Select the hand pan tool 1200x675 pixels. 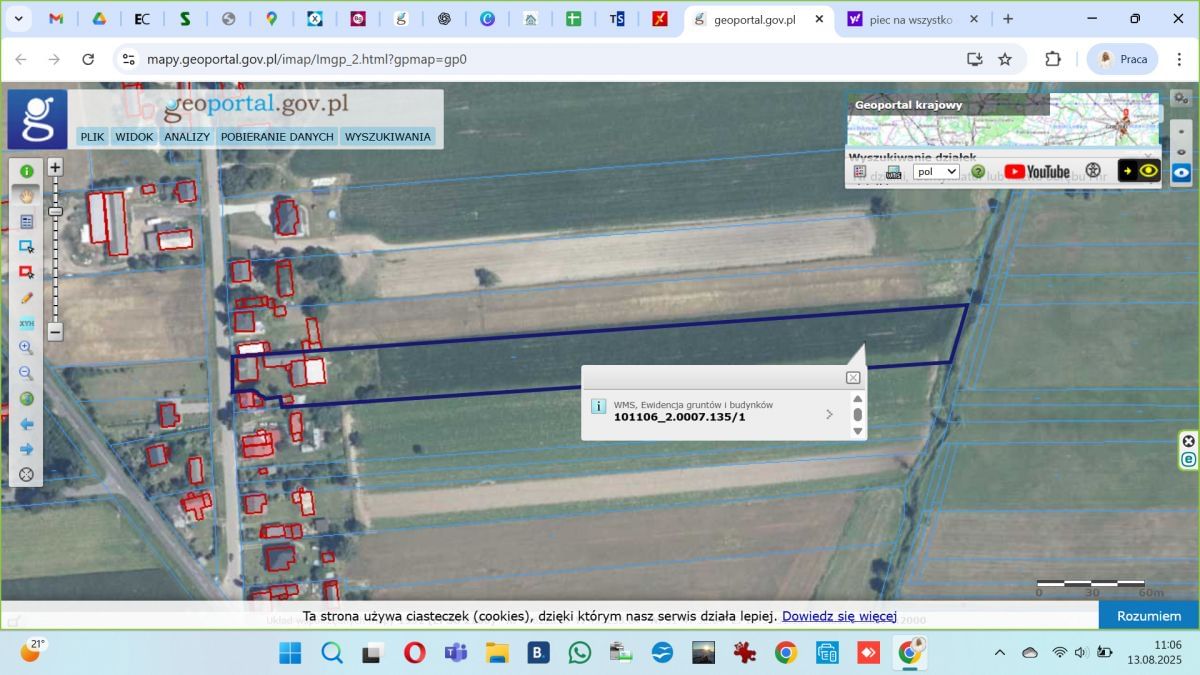point(26,196)
